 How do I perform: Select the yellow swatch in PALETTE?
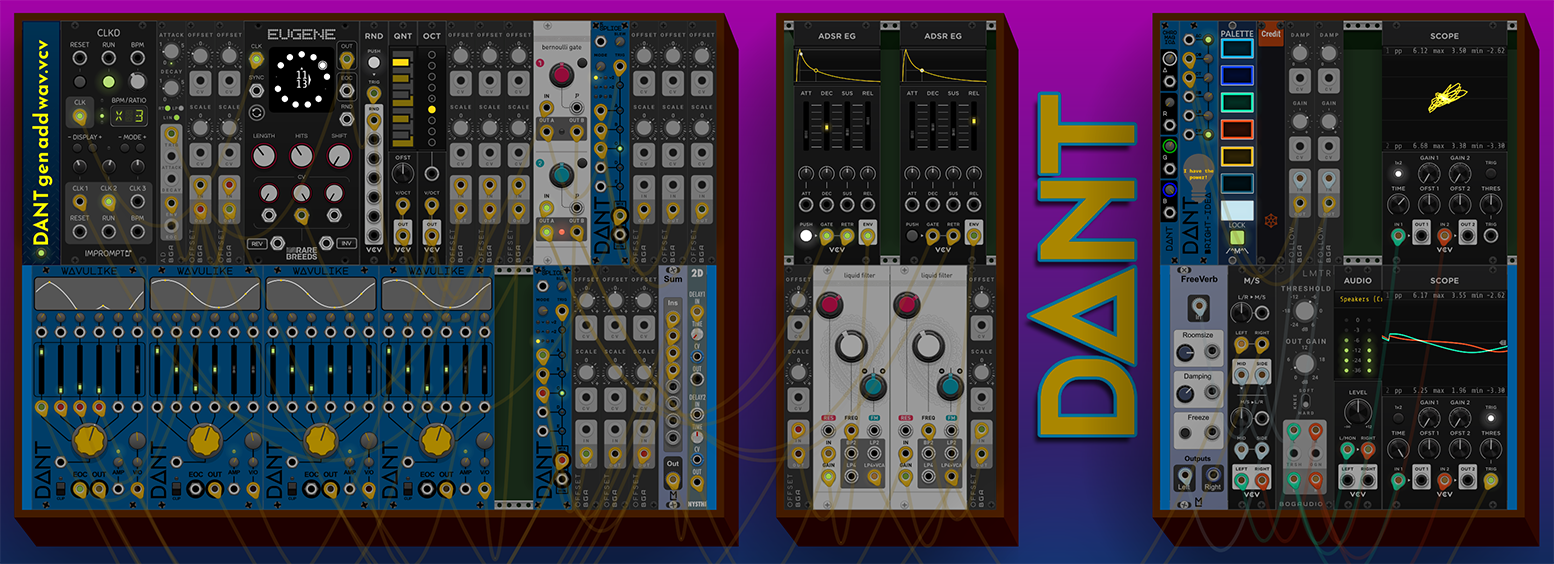pos(1237,156)
